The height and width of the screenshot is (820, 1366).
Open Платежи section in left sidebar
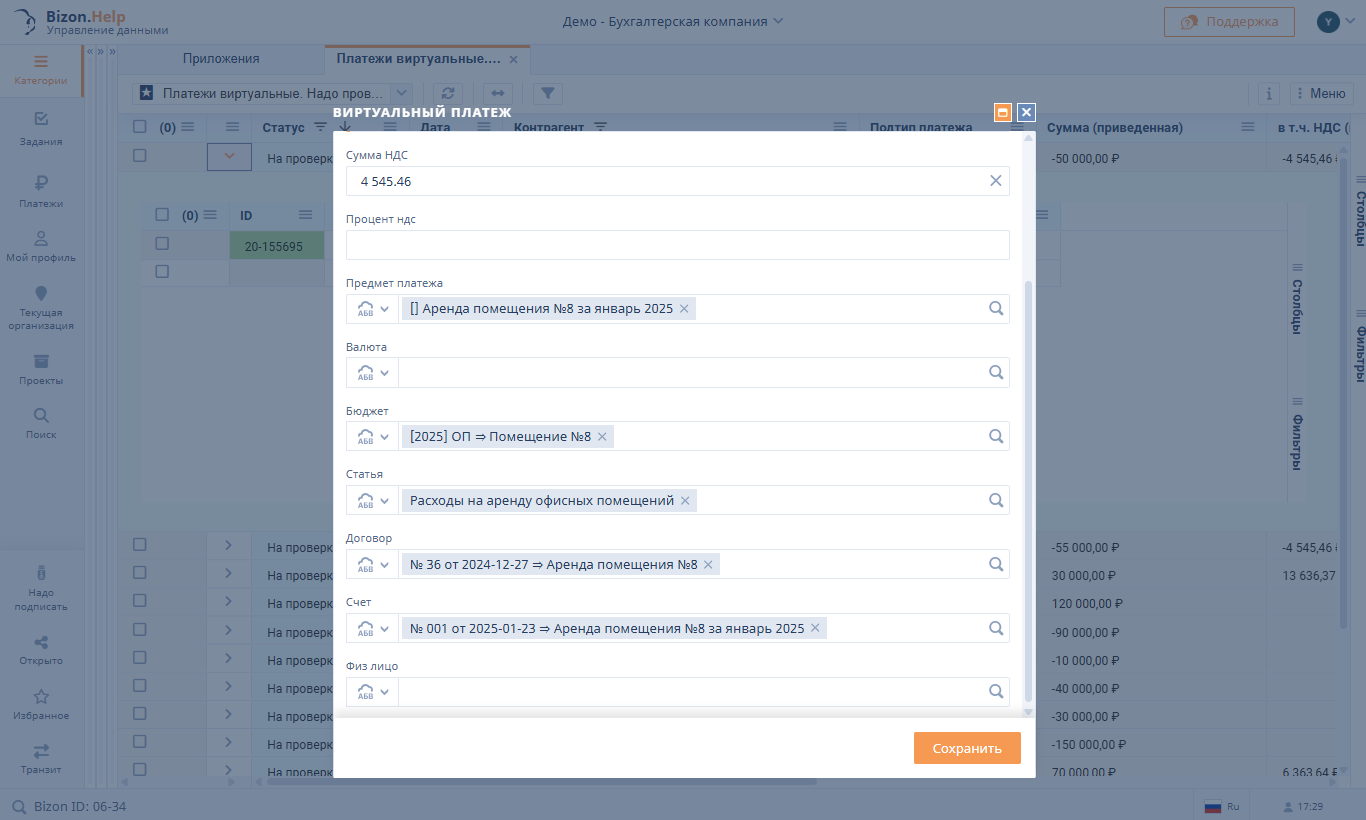click(41, 191)
